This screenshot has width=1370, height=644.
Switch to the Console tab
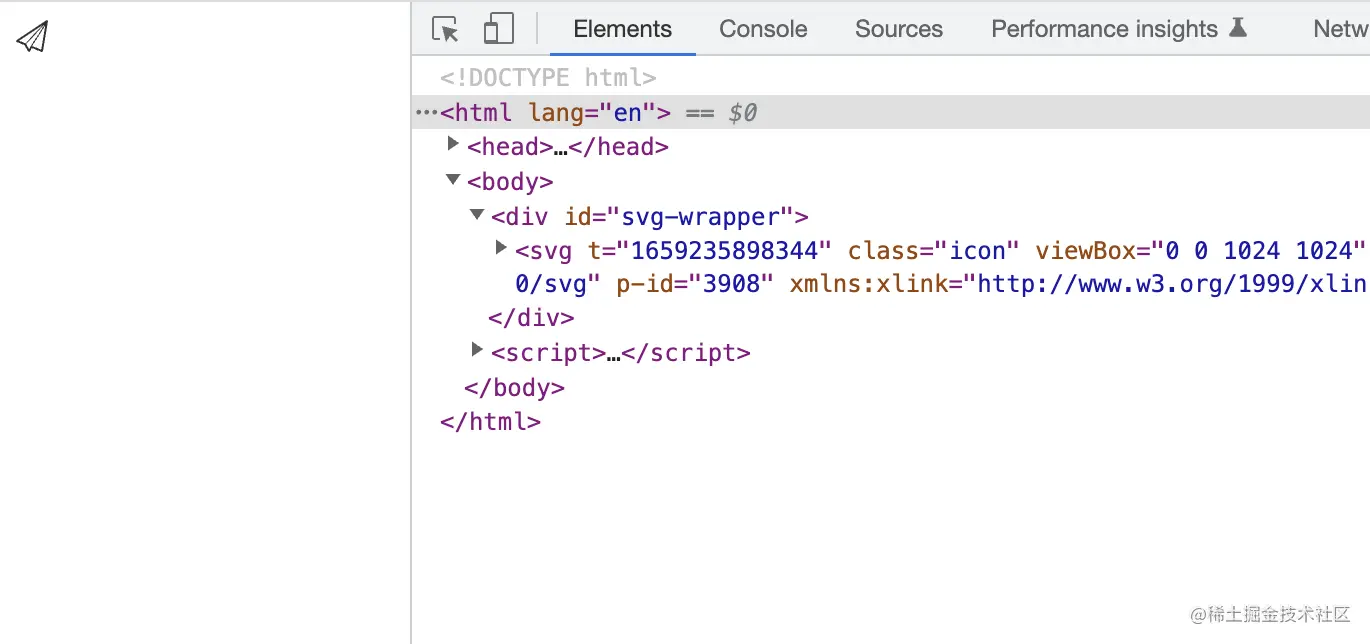click(763, 29)
